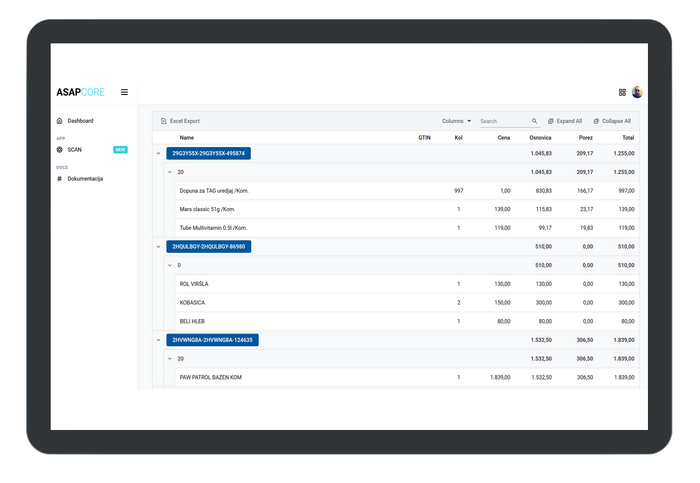700x483 pixels.
Task: Open SCAN in sidebar
Action: [x=75, y=150]
